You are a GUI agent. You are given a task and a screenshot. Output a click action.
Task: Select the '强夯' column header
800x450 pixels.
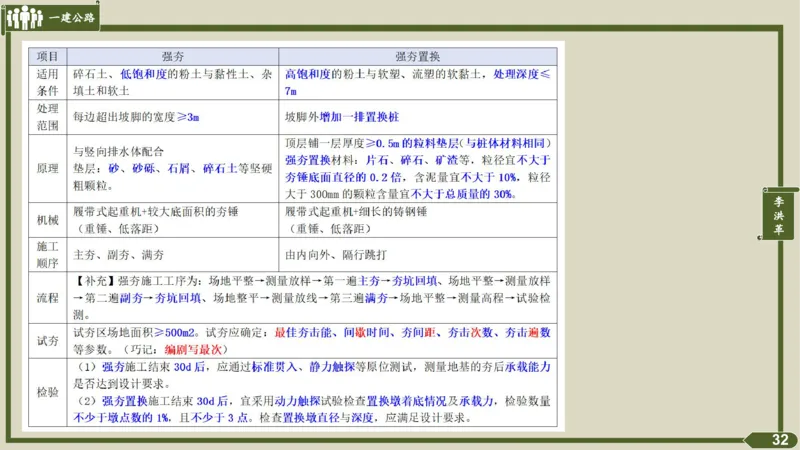172,57
